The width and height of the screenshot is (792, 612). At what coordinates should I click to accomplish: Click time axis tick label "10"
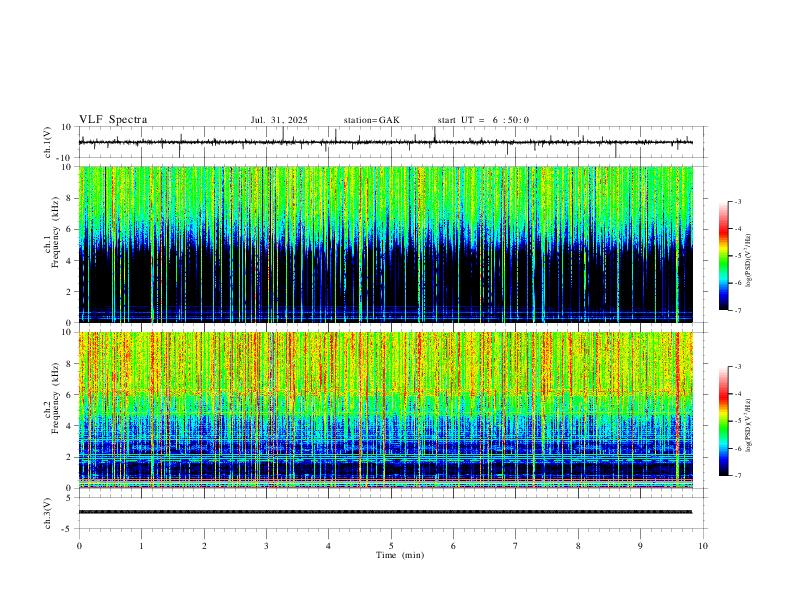tap(703, 546)
